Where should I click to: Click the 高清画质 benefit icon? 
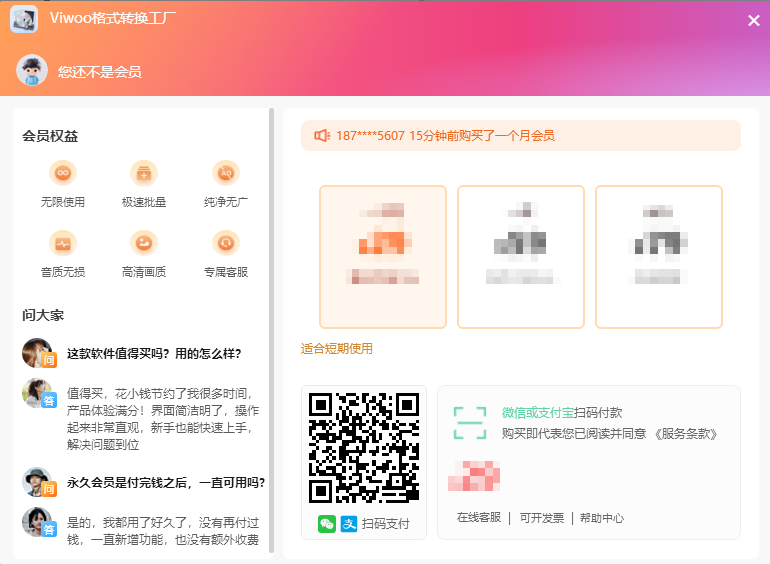point(144,243)
